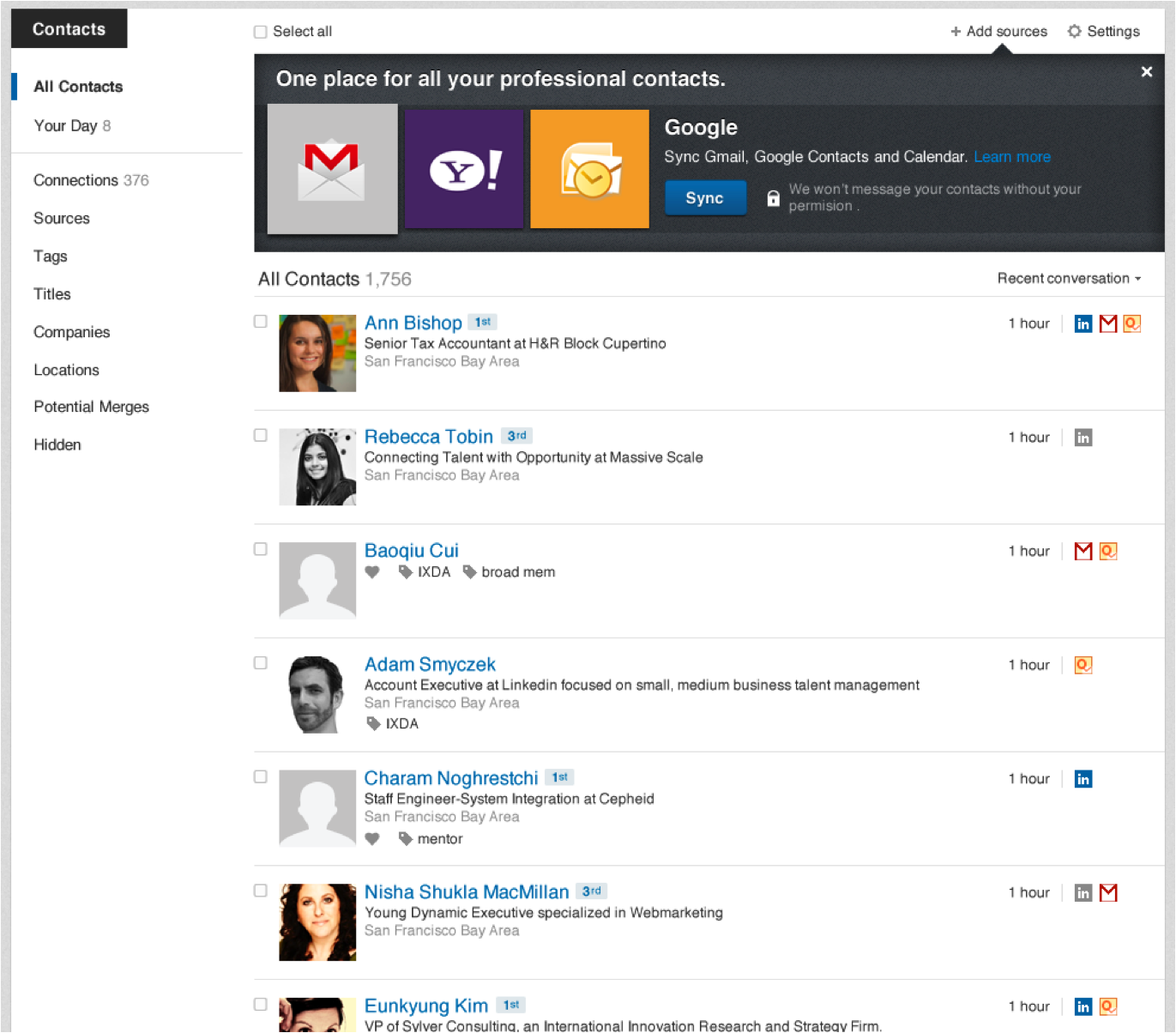Click 3rd degree badge beside Rebecca Tobin
Viewport: 1176px width, 1033px height.
click(x=516, y=436)
